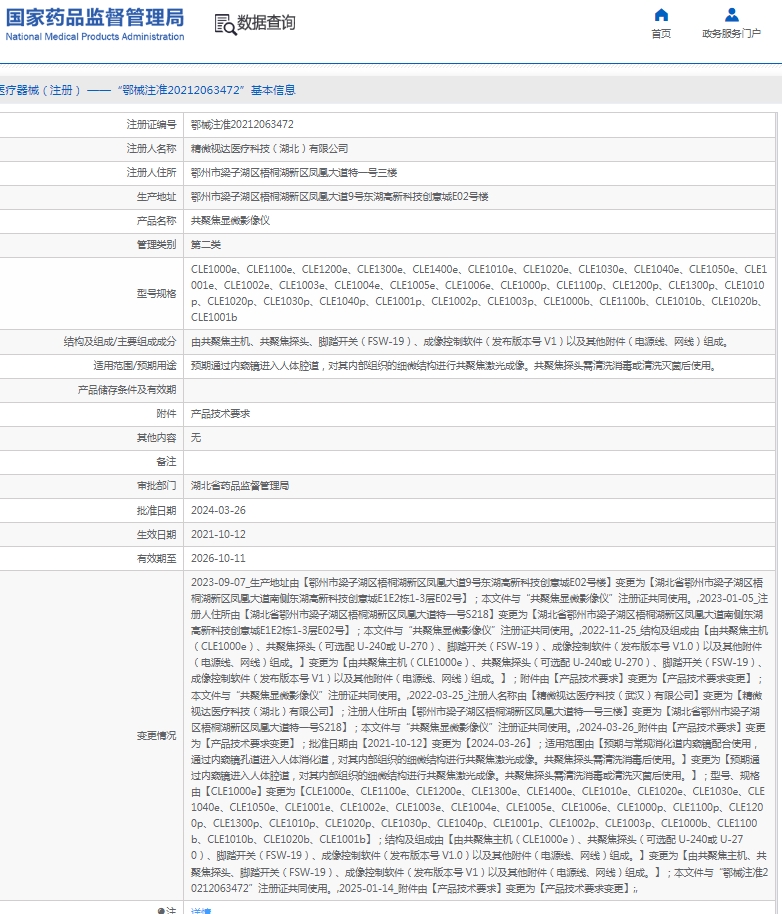Click the 生效日期 label

(156, 535)
